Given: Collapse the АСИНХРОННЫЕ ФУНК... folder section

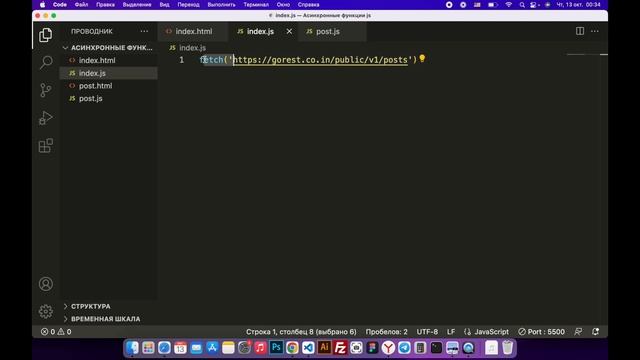Looking at the screenshot, I should point(109,48).
